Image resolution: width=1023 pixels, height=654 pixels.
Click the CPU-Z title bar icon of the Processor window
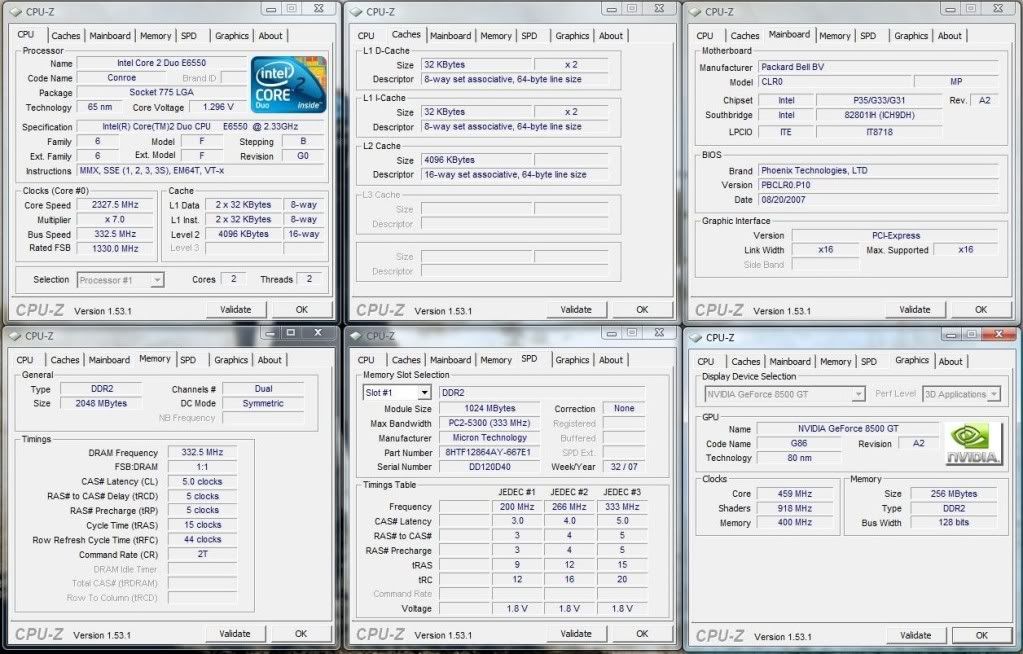(16, 10)
